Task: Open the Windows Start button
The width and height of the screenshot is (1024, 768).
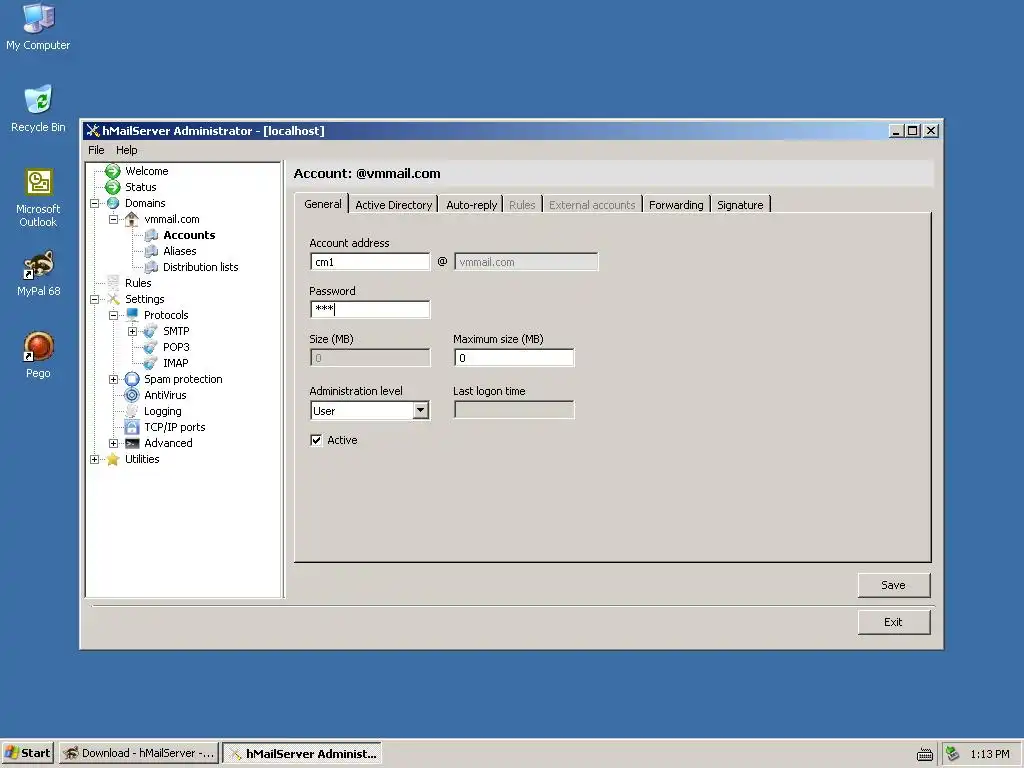Action: (27, 753)
